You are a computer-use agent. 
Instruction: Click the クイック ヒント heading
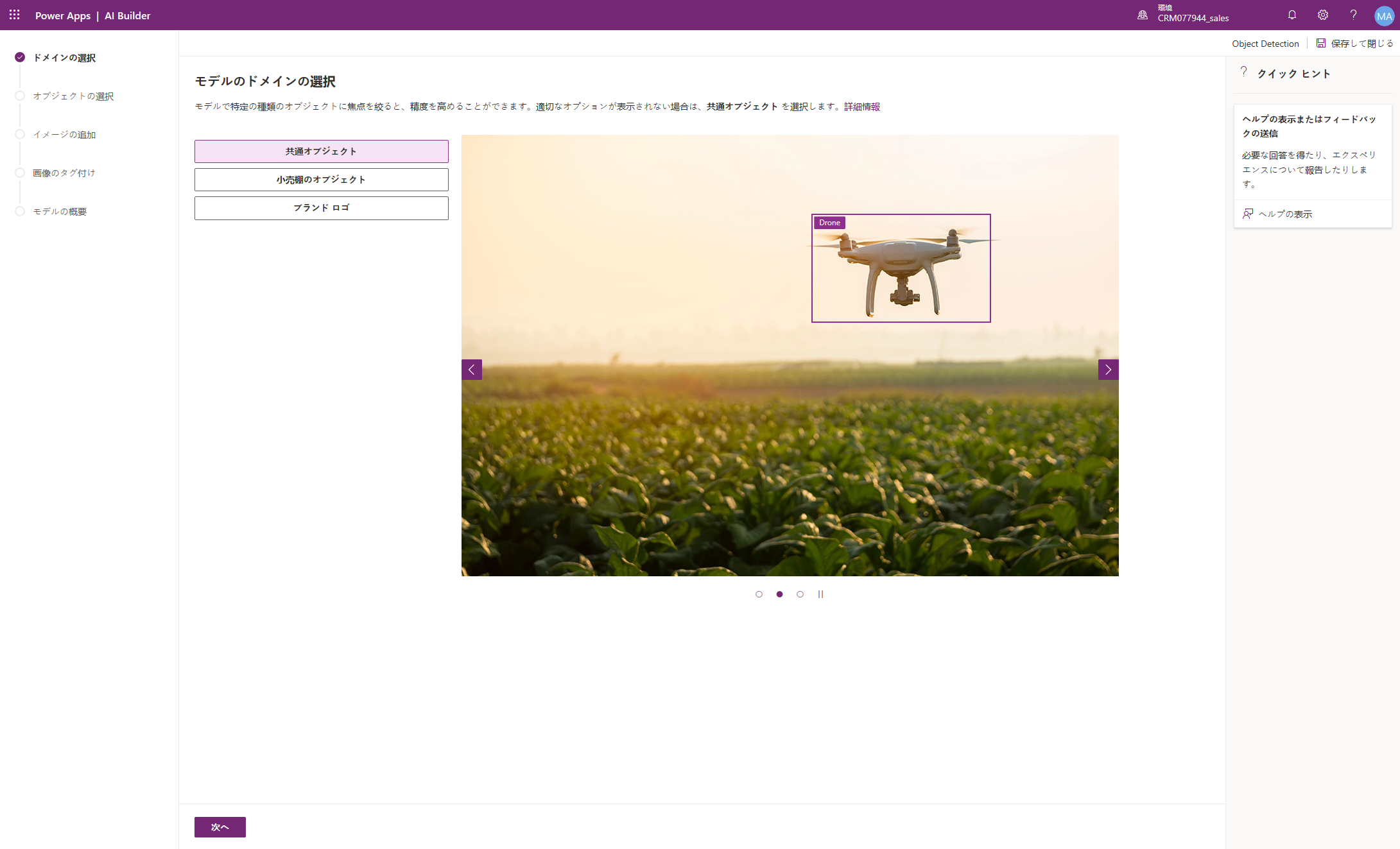tap(1293, 74)
